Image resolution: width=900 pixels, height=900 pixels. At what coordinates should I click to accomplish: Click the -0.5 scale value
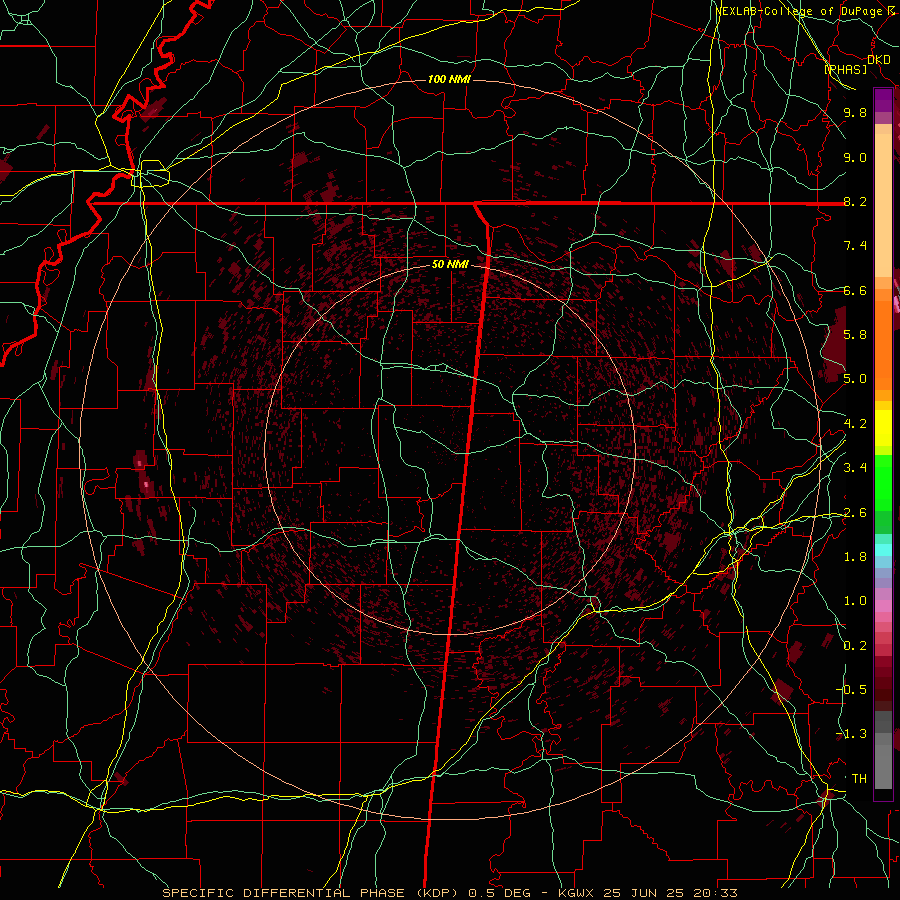(852, 690)
